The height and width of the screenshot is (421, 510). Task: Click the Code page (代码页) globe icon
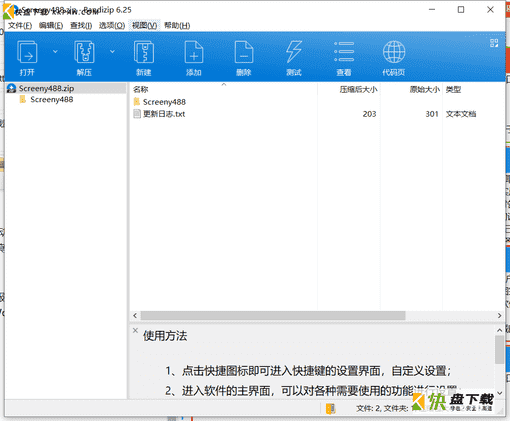(x=394, y=52)
